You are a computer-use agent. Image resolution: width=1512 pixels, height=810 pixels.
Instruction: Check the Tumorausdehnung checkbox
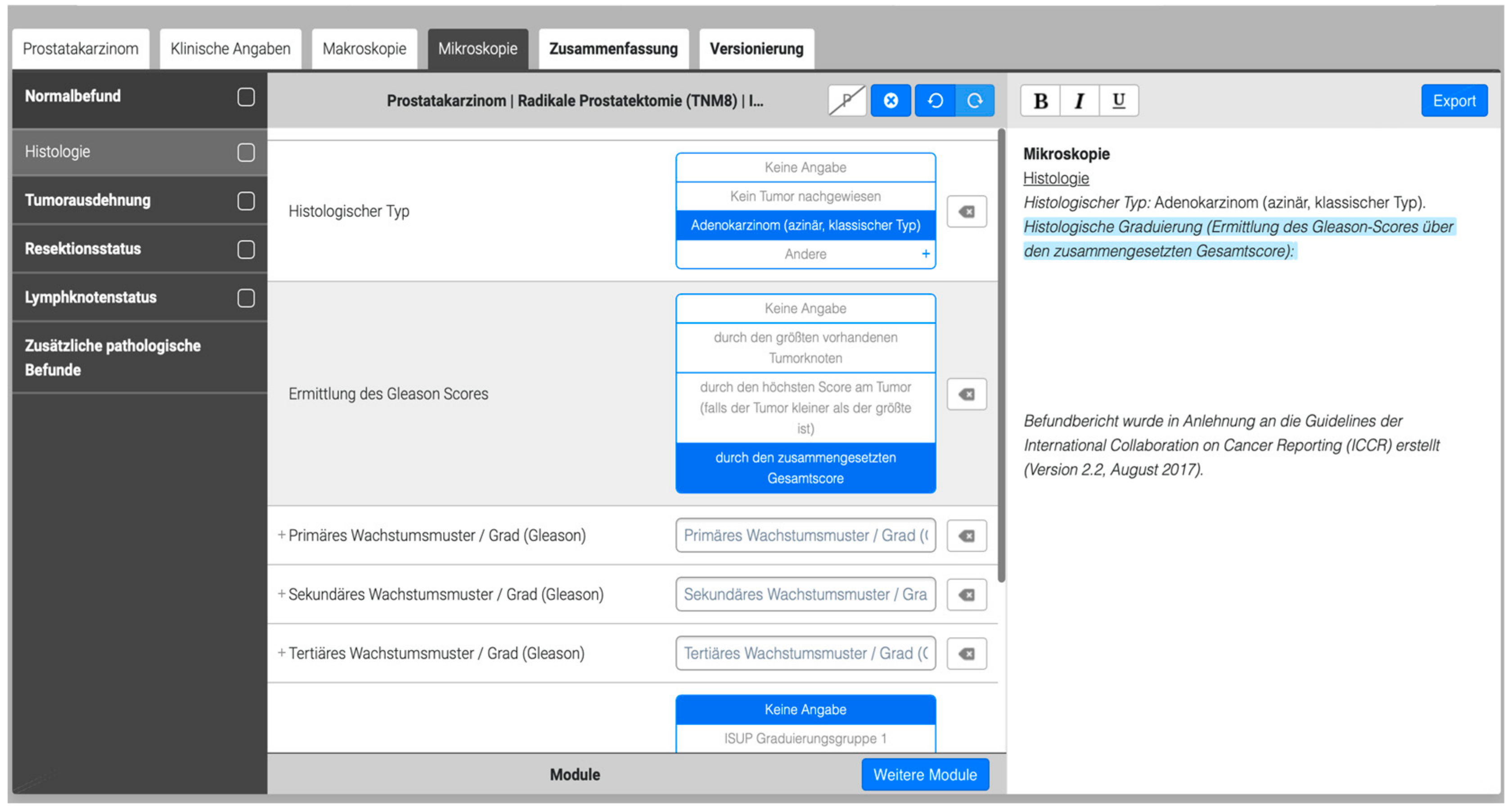click(x=246, y=201)
